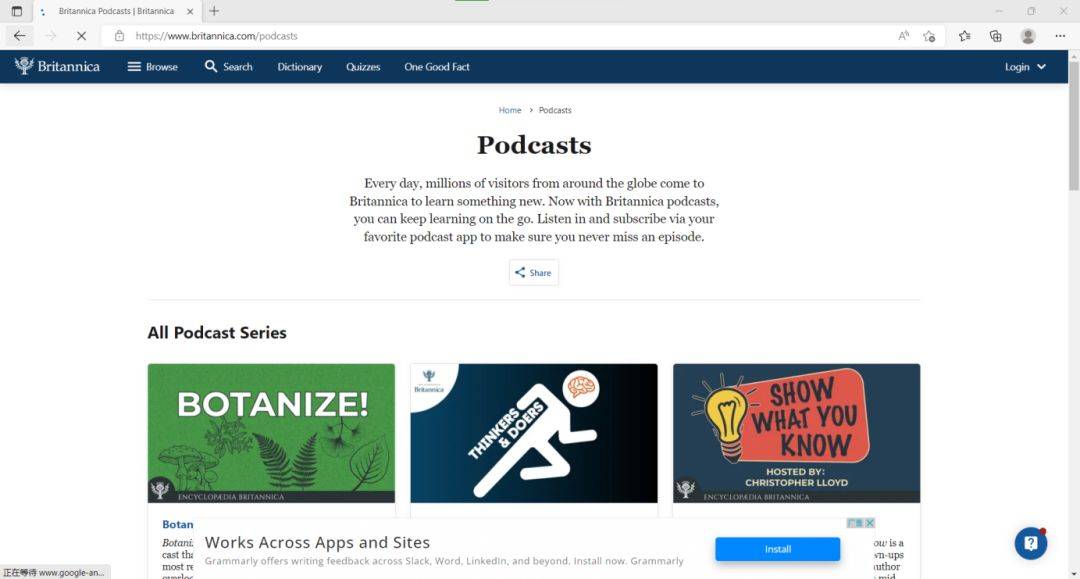Open the Botanize! podcast thumbnail

pos(271,433)
